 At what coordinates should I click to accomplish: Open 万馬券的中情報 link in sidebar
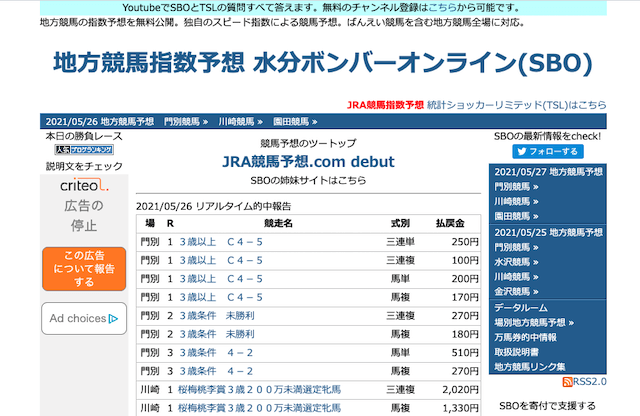coord(526,337)
